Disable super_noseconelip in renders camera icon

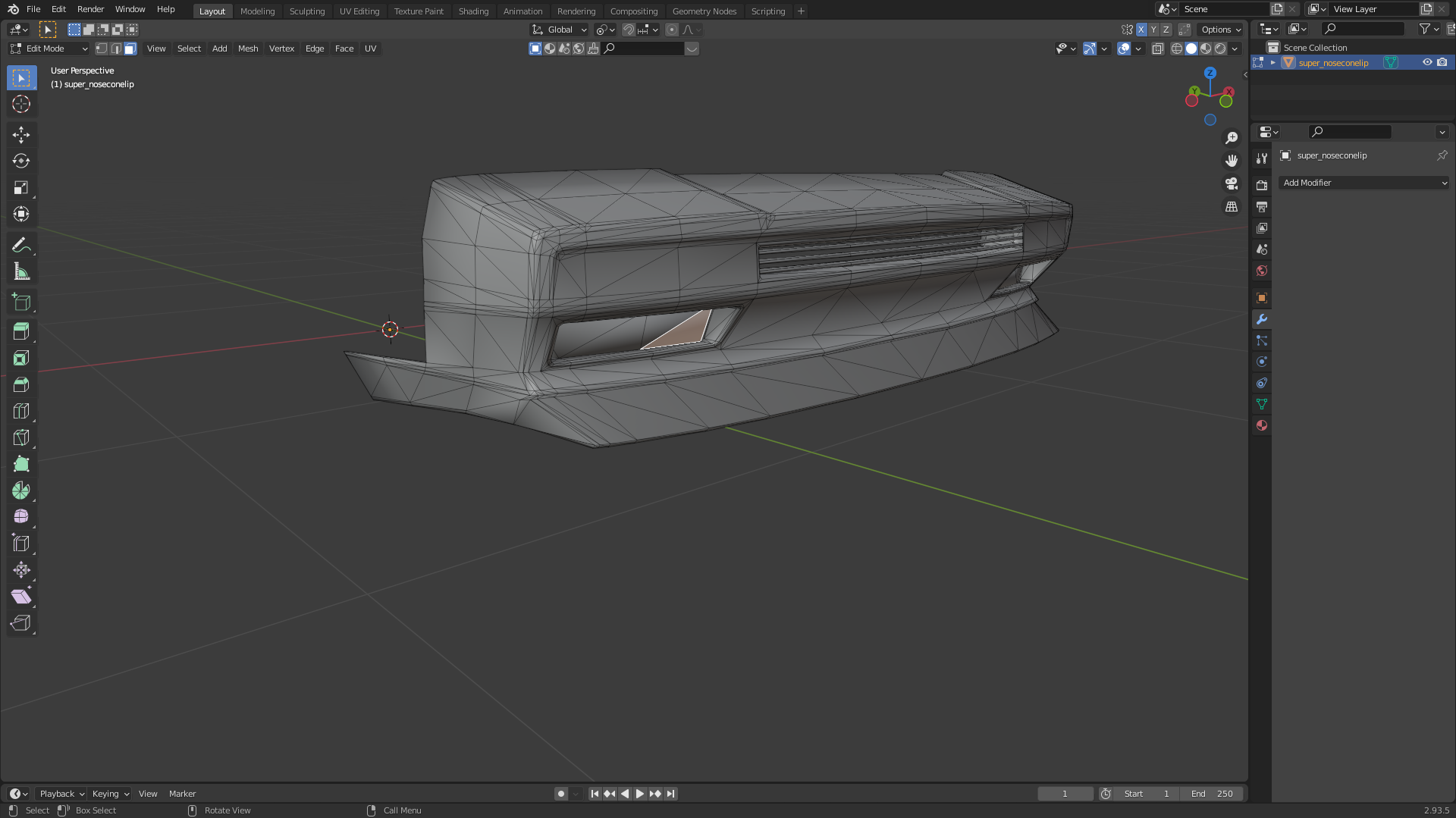1442,63
